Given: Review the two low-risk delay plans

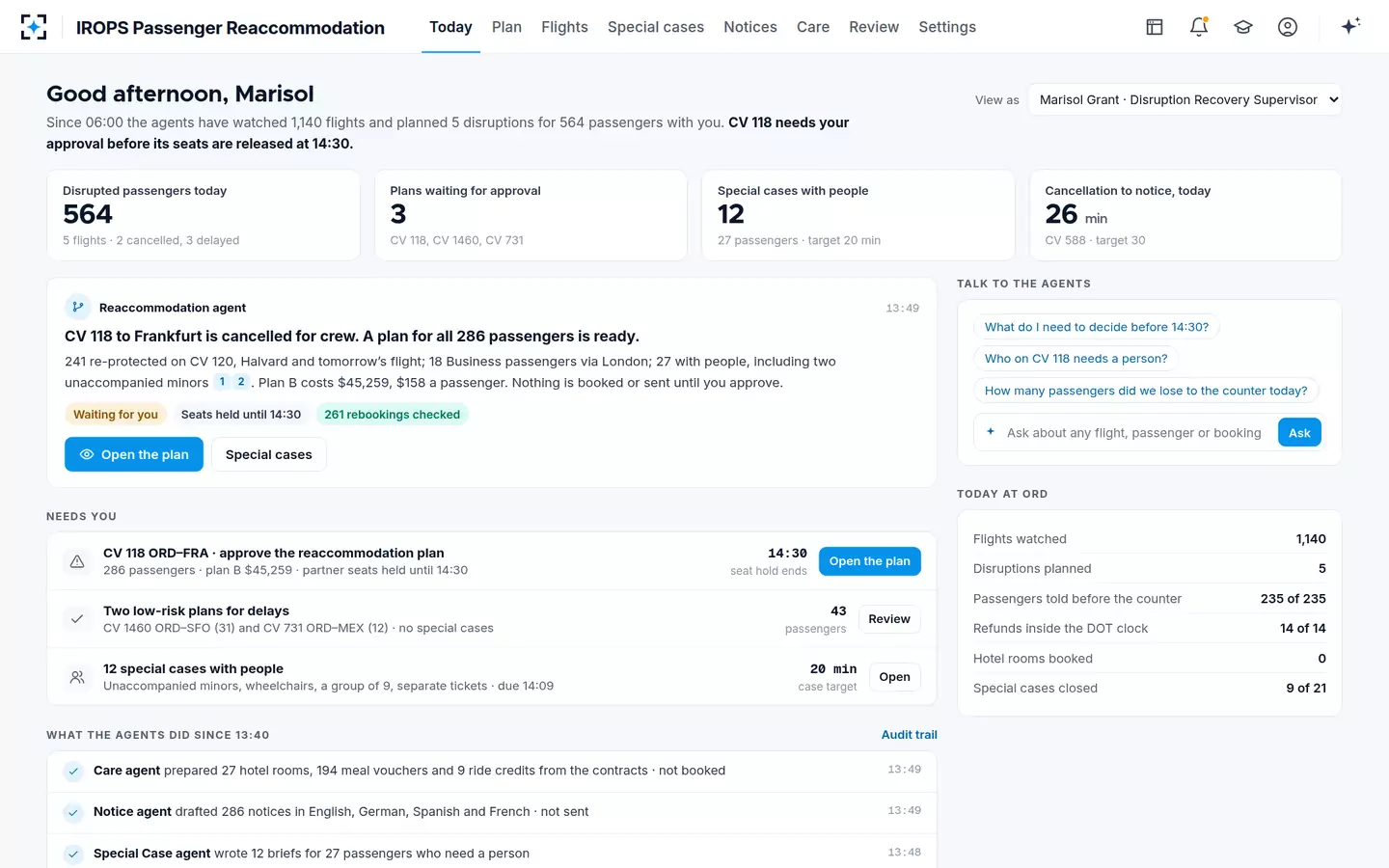Looking at the screenshot, I should (x=889, y=619).
